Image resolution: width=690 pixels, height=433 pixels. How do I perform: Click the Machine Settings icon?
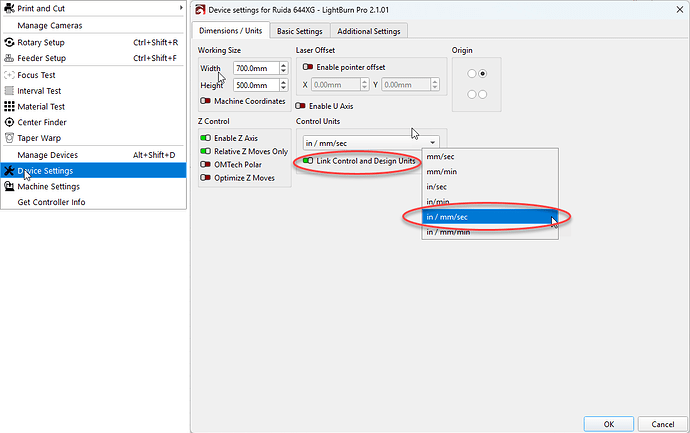[x=9, y=186]
